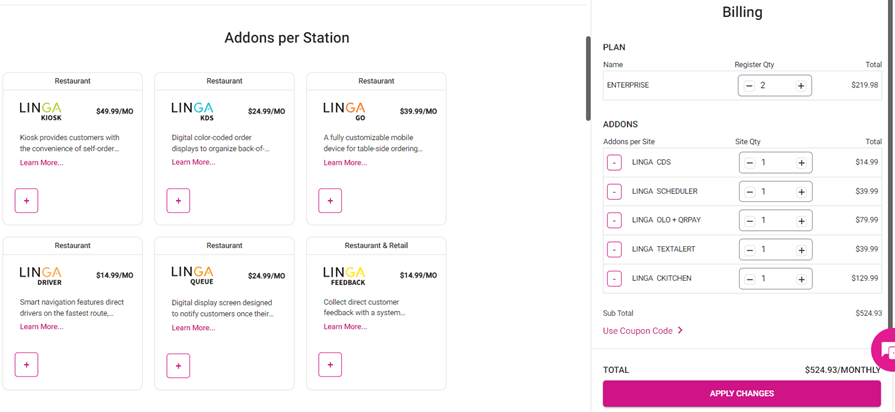Viewport: 895px width, 412px height.
Task: Remove the LINGA CKitchen addon
Action: (x=614, y=279)
